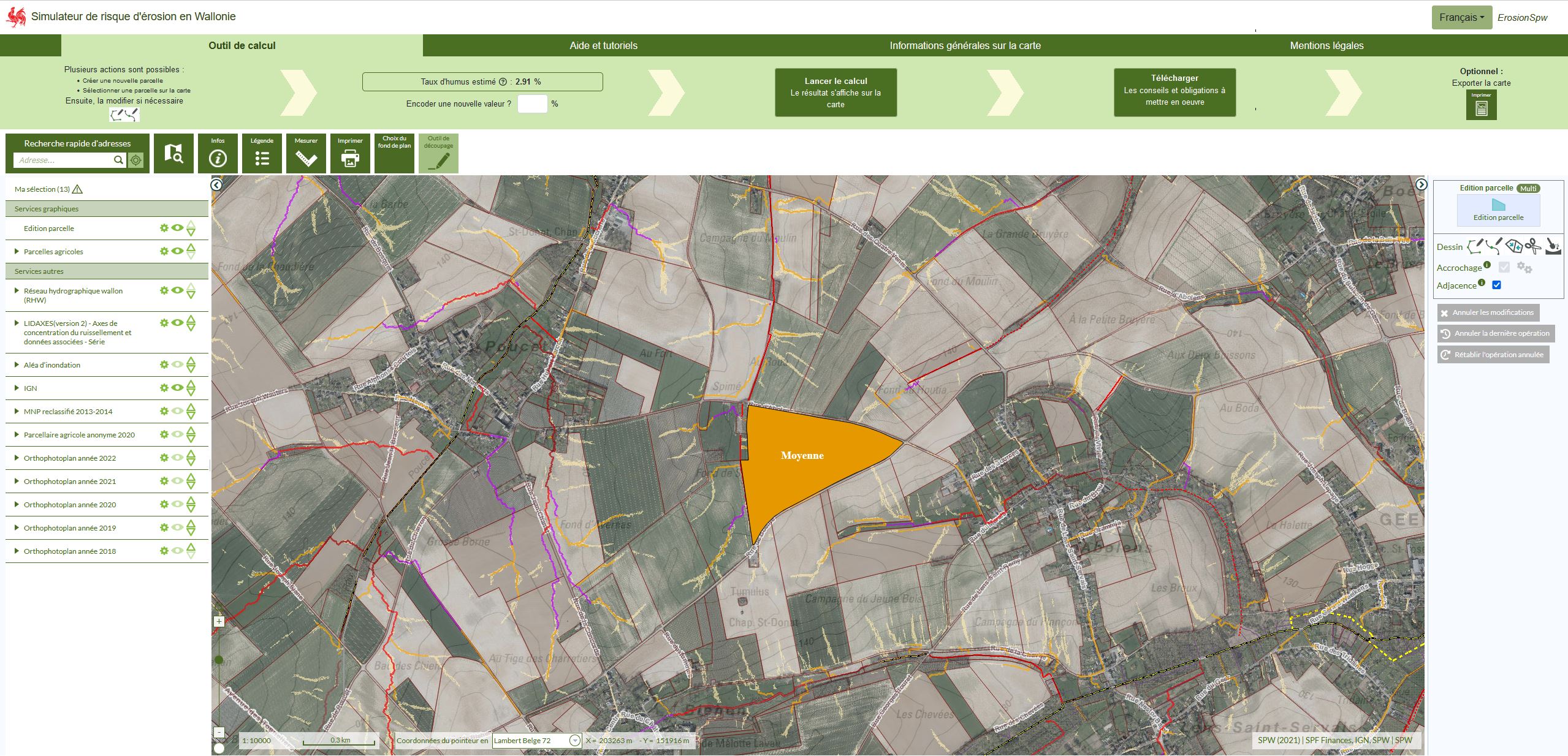Select the polygon drawing tool in Dessin
This screenshot has height=756, width=1568.
(x=1475, y=246)
